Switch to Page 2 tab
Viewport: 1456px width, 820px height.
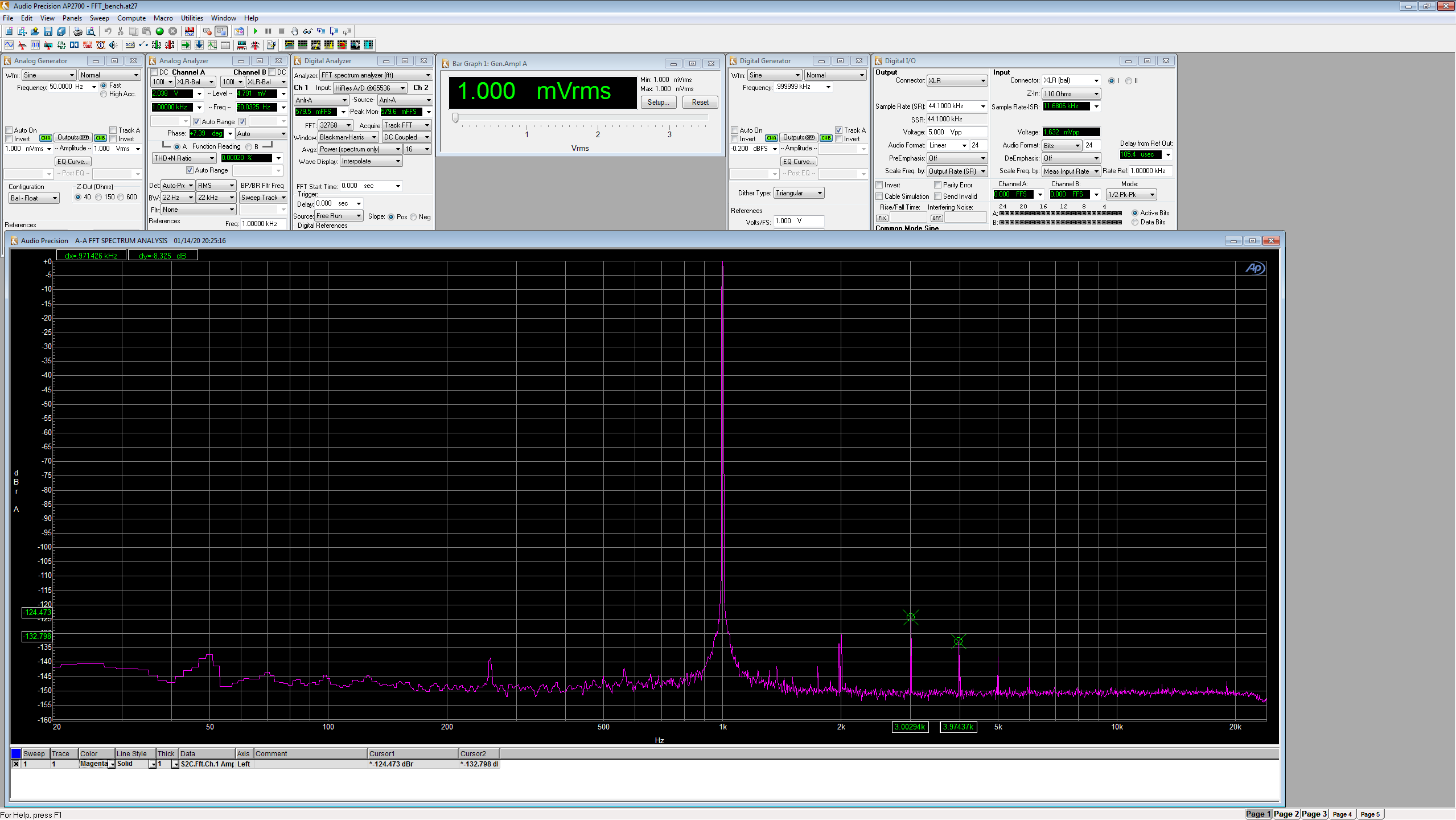click(1286, 814)
